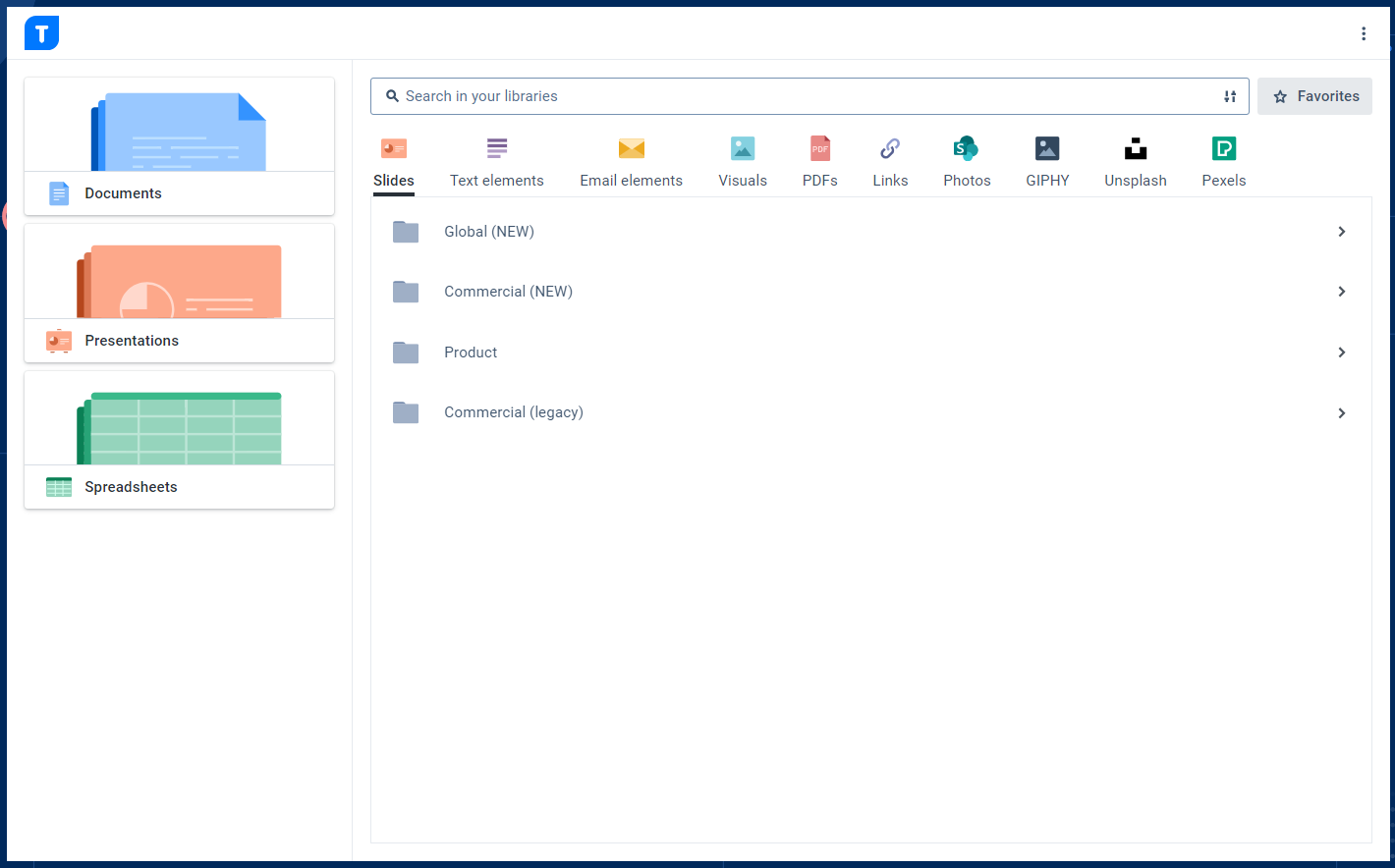Click the Email elements envelope icon

pyautogui.click(x=632, y=148)
